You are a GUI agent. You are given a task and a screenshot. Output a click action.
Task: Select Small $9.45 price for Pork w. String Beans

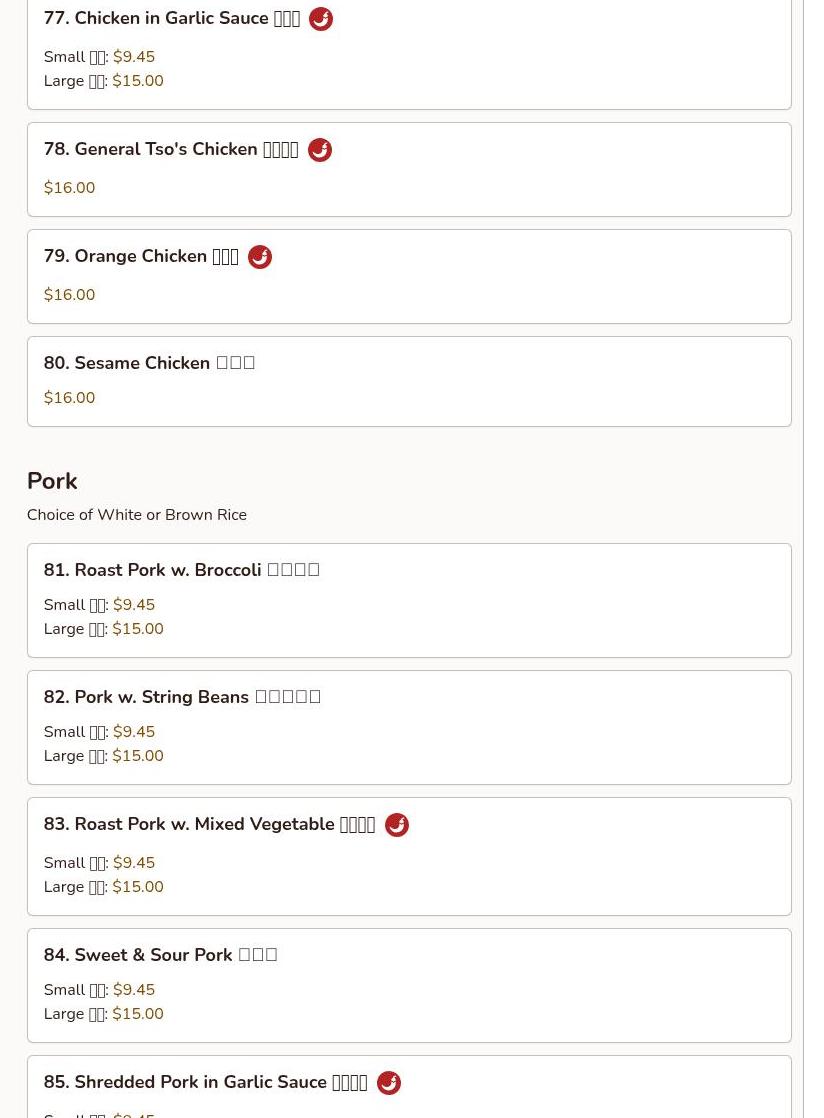133,732
